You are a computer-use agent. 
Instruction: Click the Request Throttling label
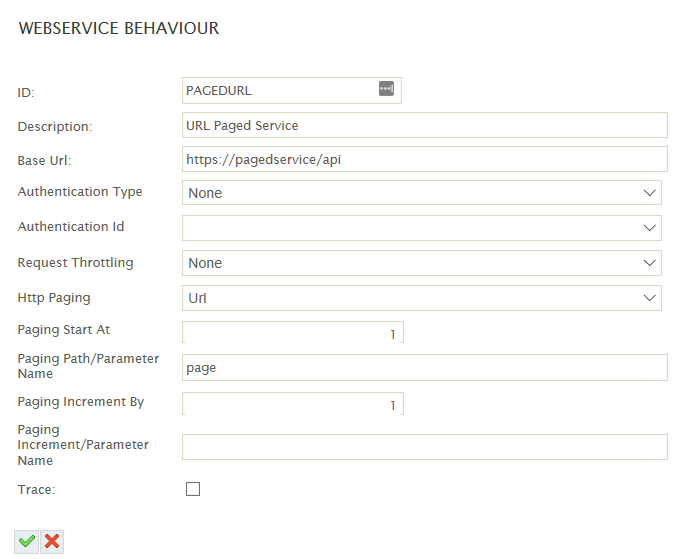75,262
